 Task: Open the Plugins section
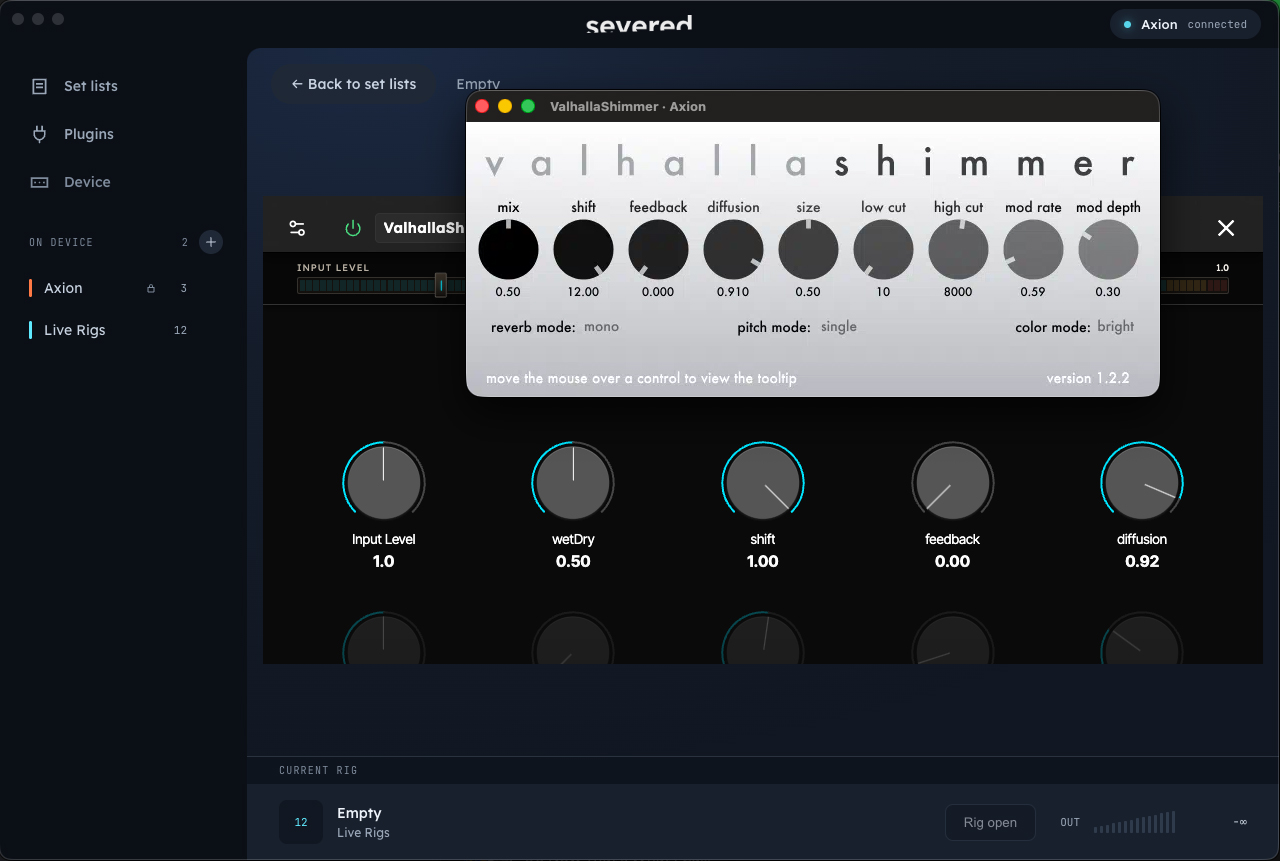click(x=73, y=134)
